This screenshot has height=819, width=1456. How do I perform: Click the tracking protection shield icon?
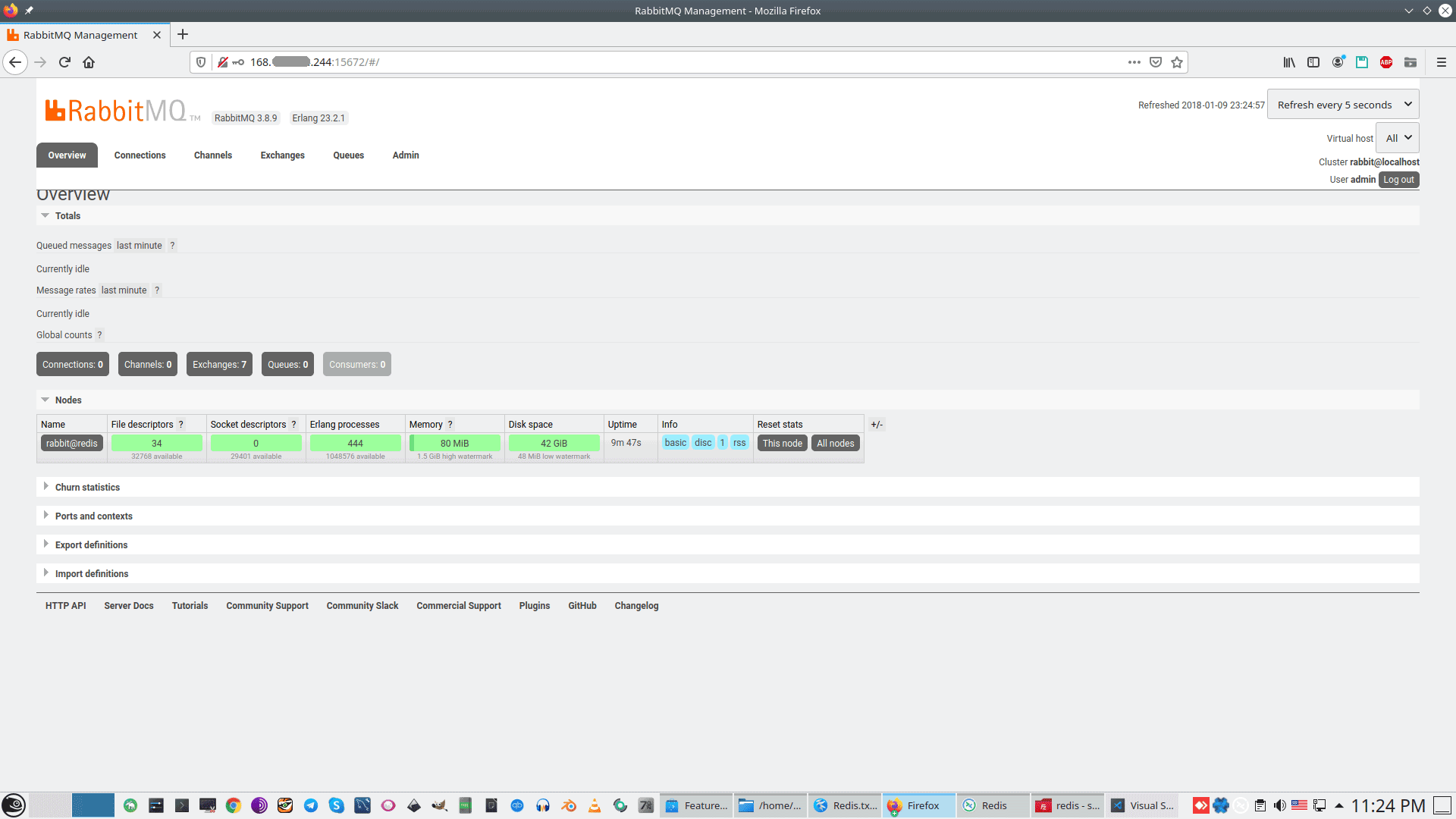pyautogui.click(x=201, y=62)
